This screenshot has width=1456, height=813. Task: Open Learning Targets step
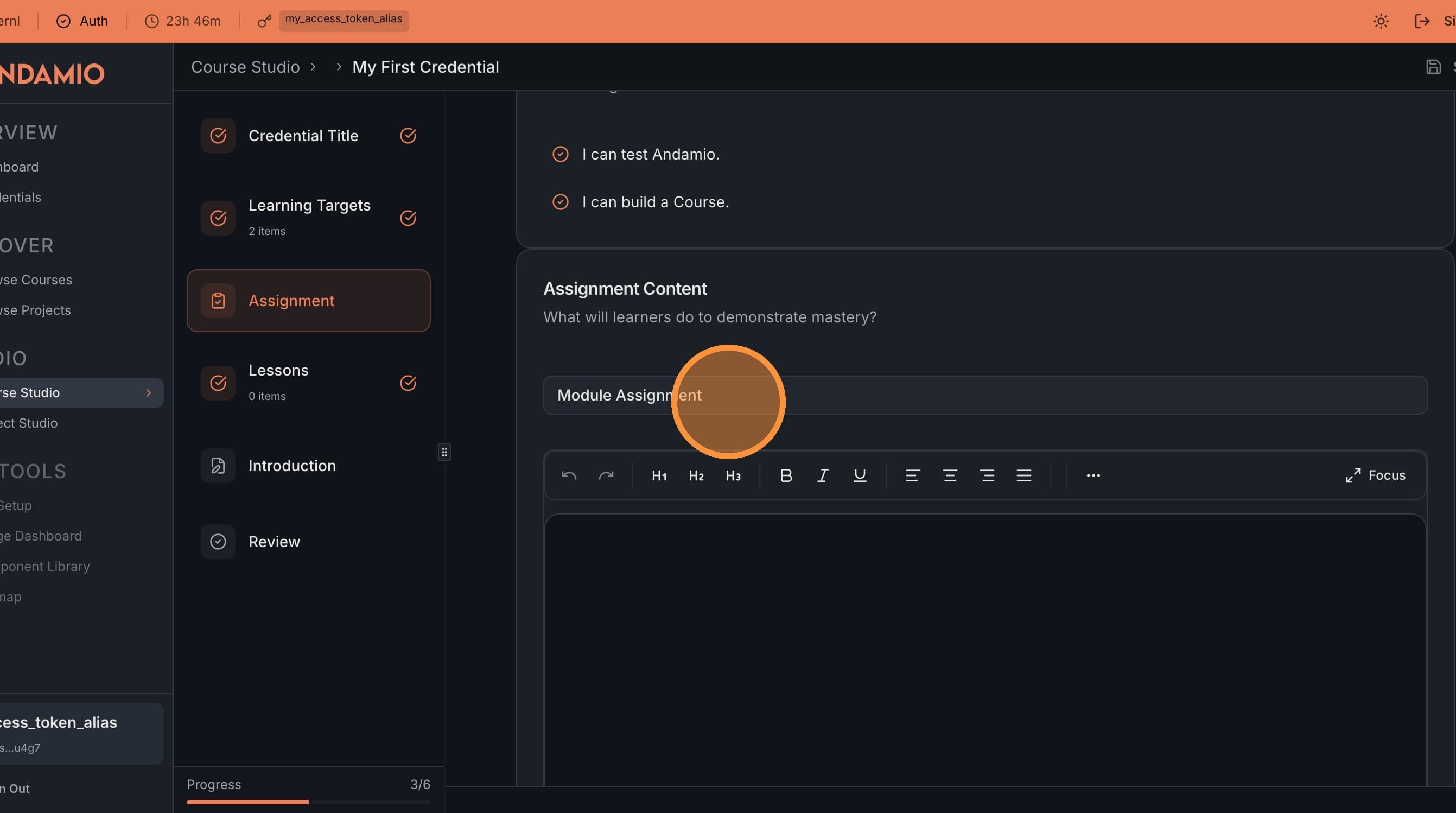tap(309, 218)
